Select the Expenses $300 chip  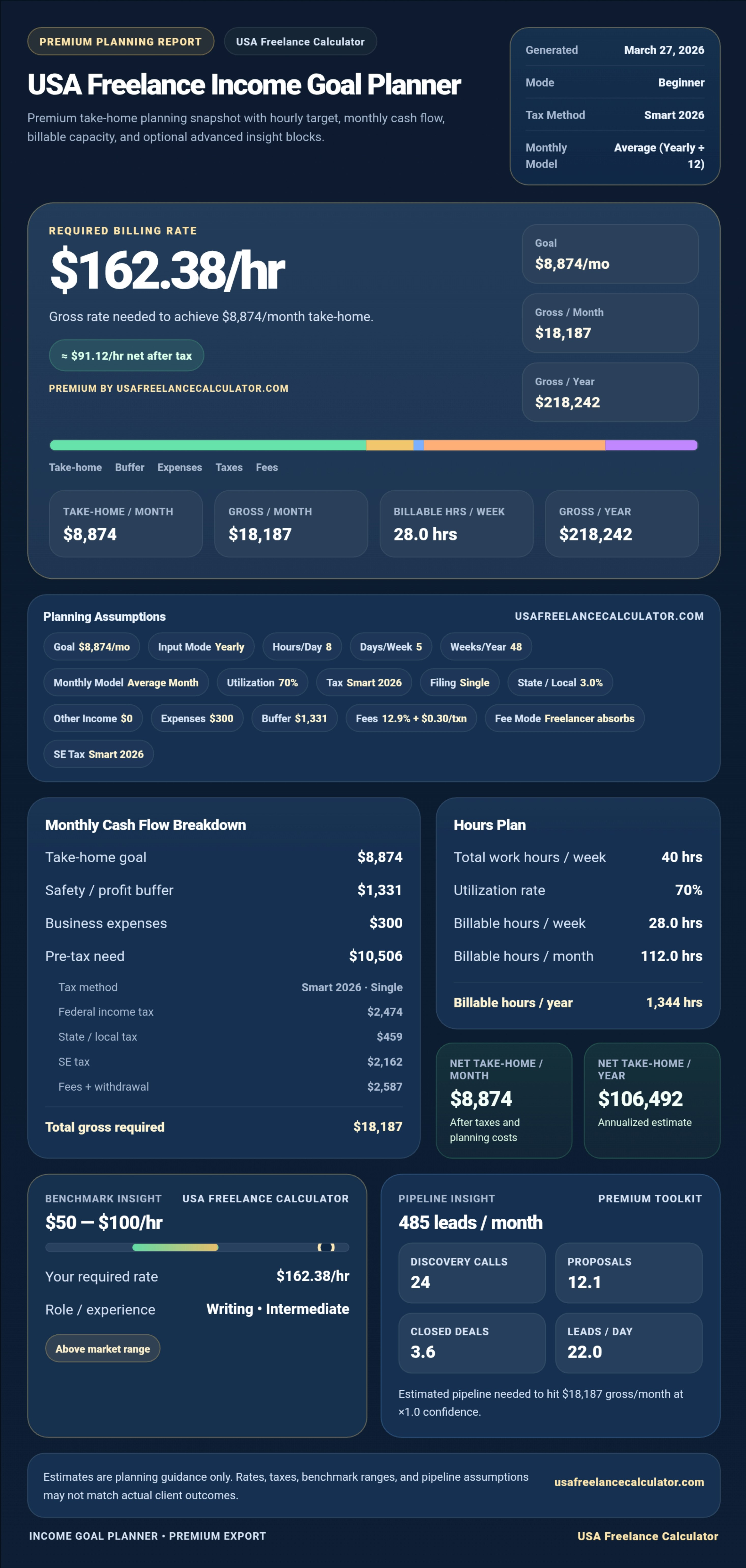pyautogui.click(x=197, y=718)
